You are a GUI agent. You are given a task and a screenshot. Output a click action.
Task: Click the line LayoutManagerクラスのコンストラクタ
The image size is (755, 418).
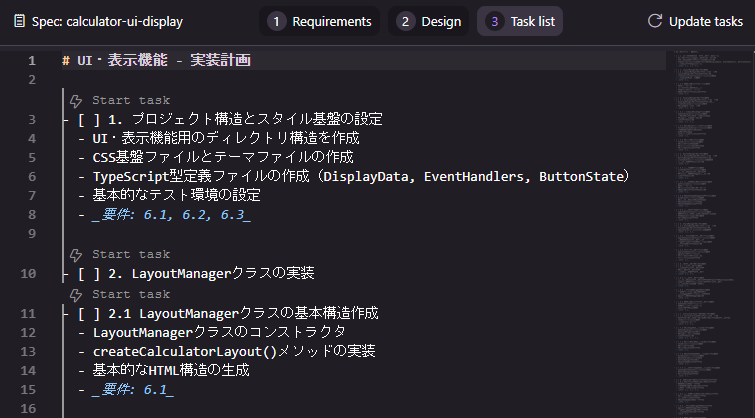click(219, 332)
